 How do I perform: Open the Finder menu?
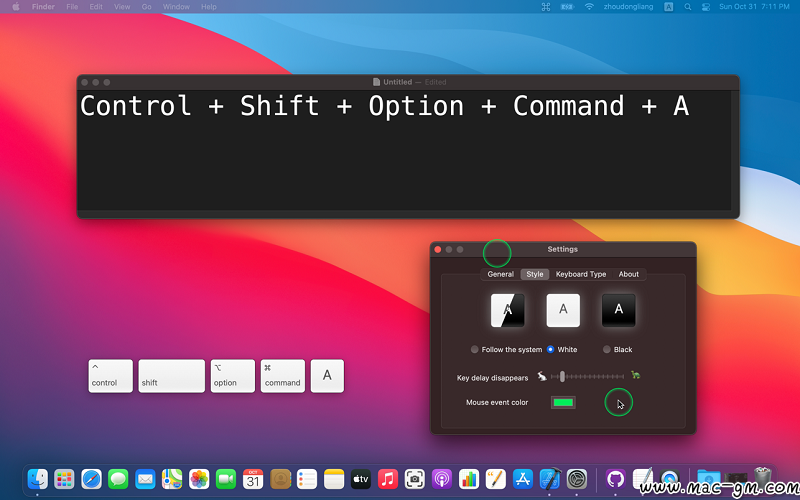click(x=43, y=7)
